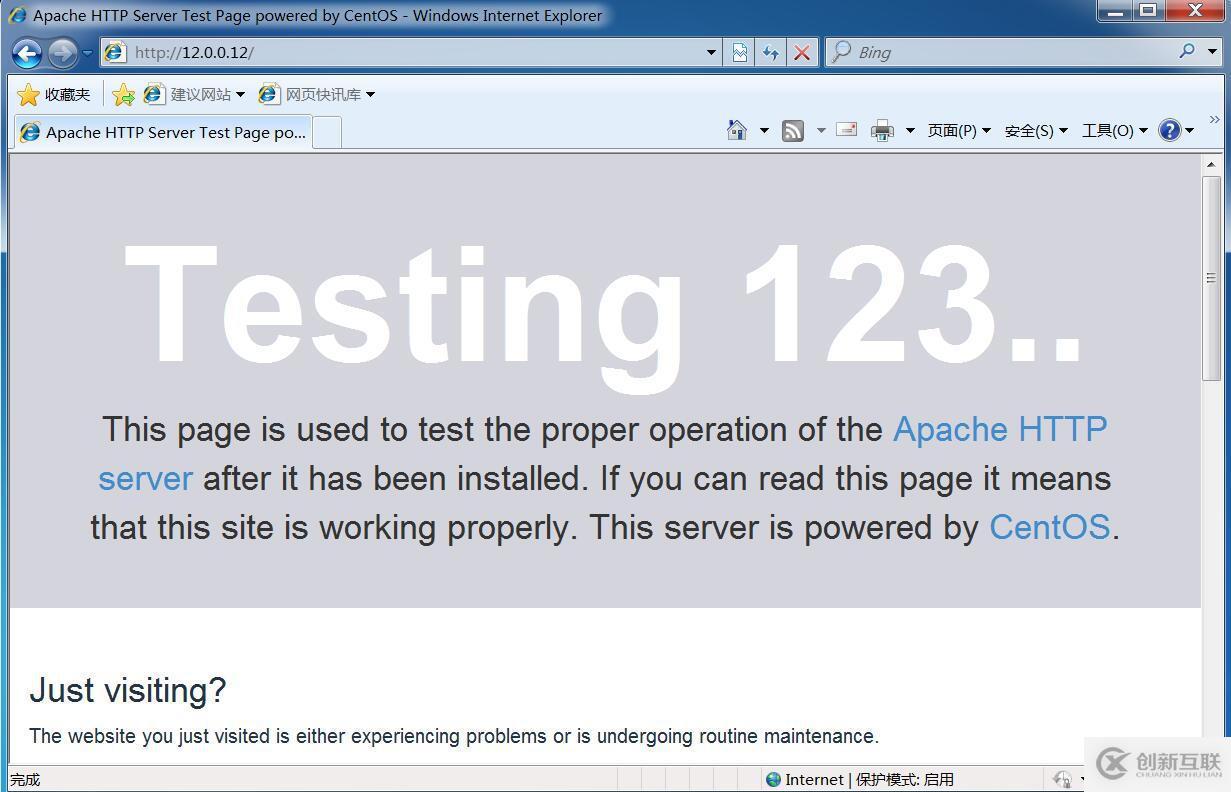Expand the address bar URL history dropdown

tap(711, 52)
